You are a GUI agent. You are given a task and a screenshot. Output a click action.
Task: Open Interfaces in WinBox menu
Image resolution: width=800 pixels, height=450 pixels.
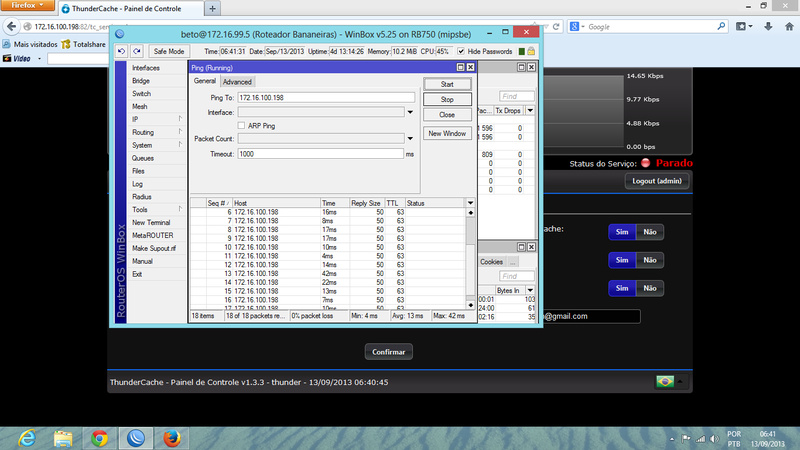(146, 68)
